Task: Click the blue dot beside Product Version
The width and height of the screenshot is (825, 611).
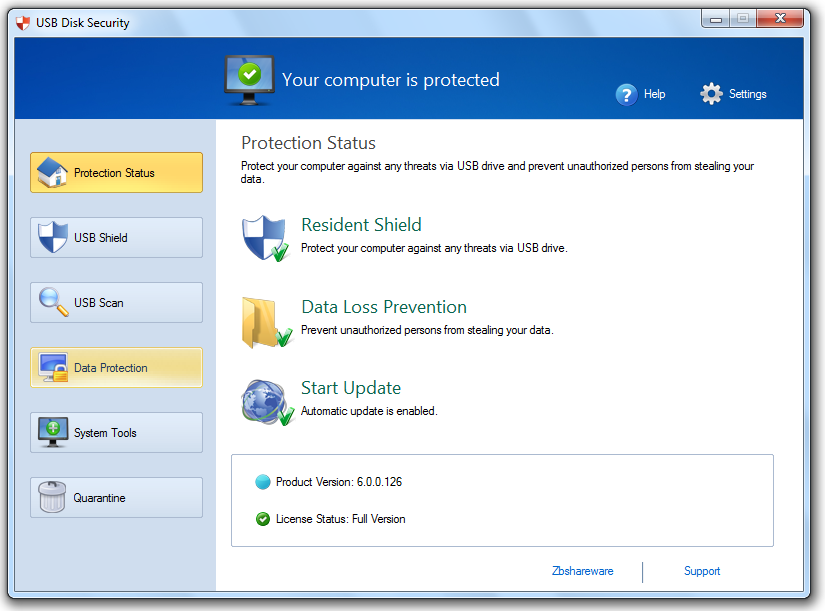Action: pyautogui.click(x=263, y=482)
